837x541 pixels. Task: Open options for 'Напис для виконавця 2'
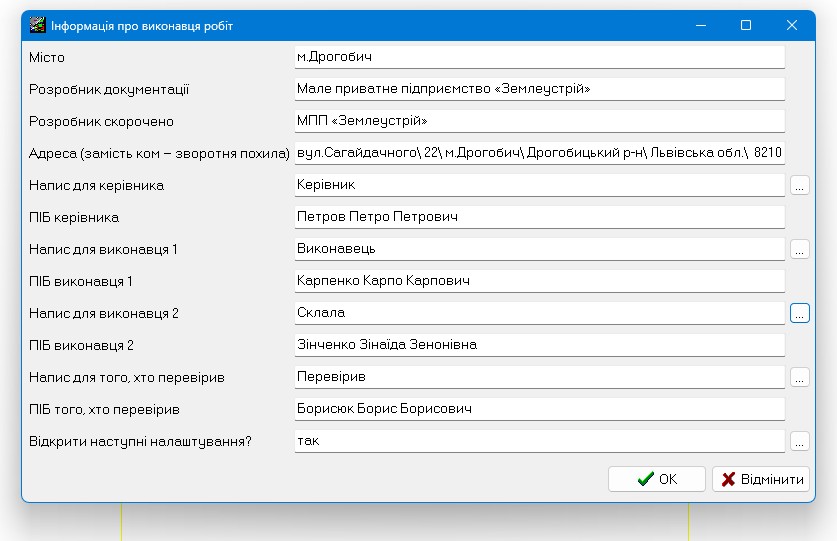(799, 313)
